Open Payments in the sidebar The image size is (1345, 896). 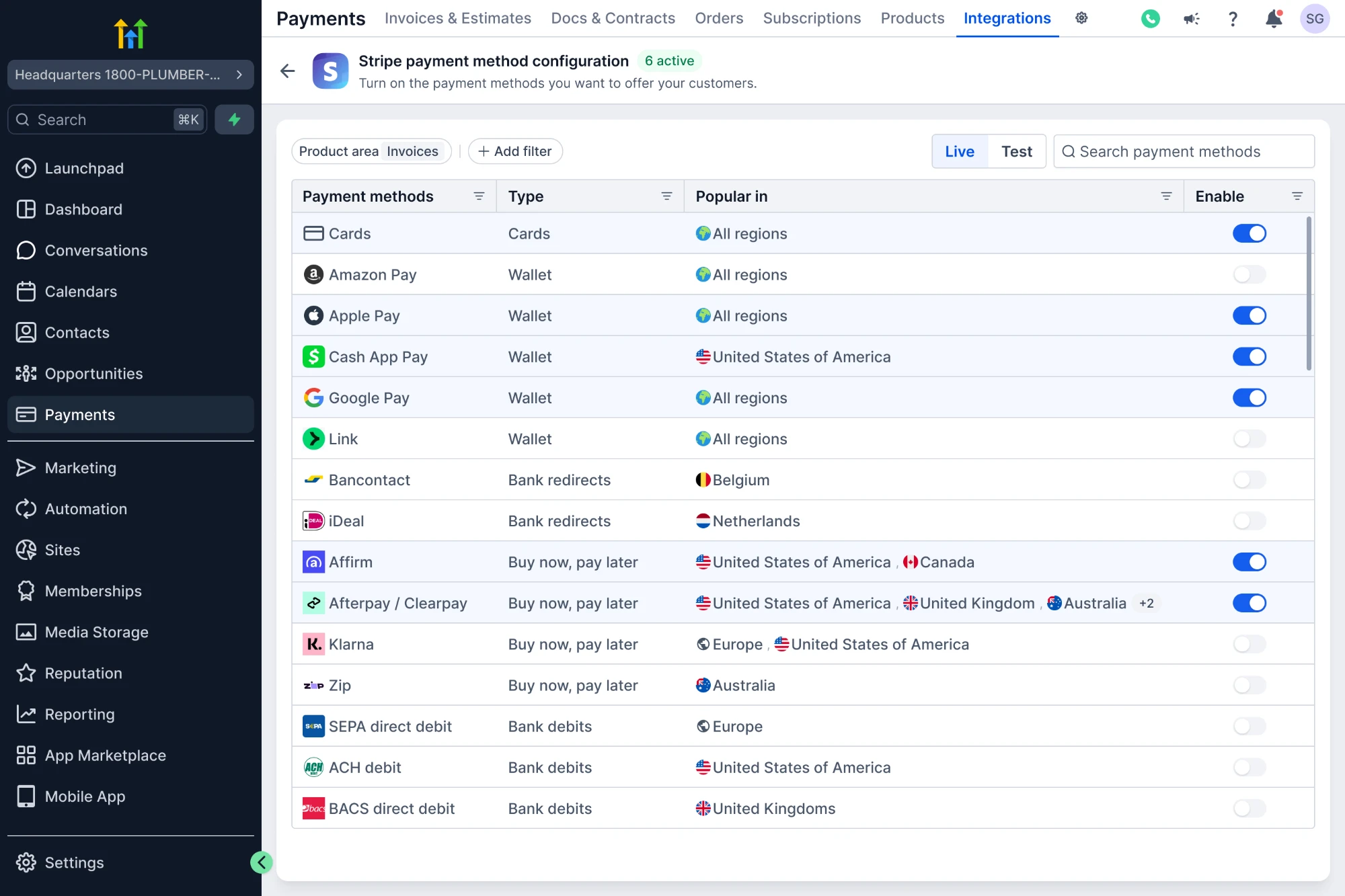130,414
